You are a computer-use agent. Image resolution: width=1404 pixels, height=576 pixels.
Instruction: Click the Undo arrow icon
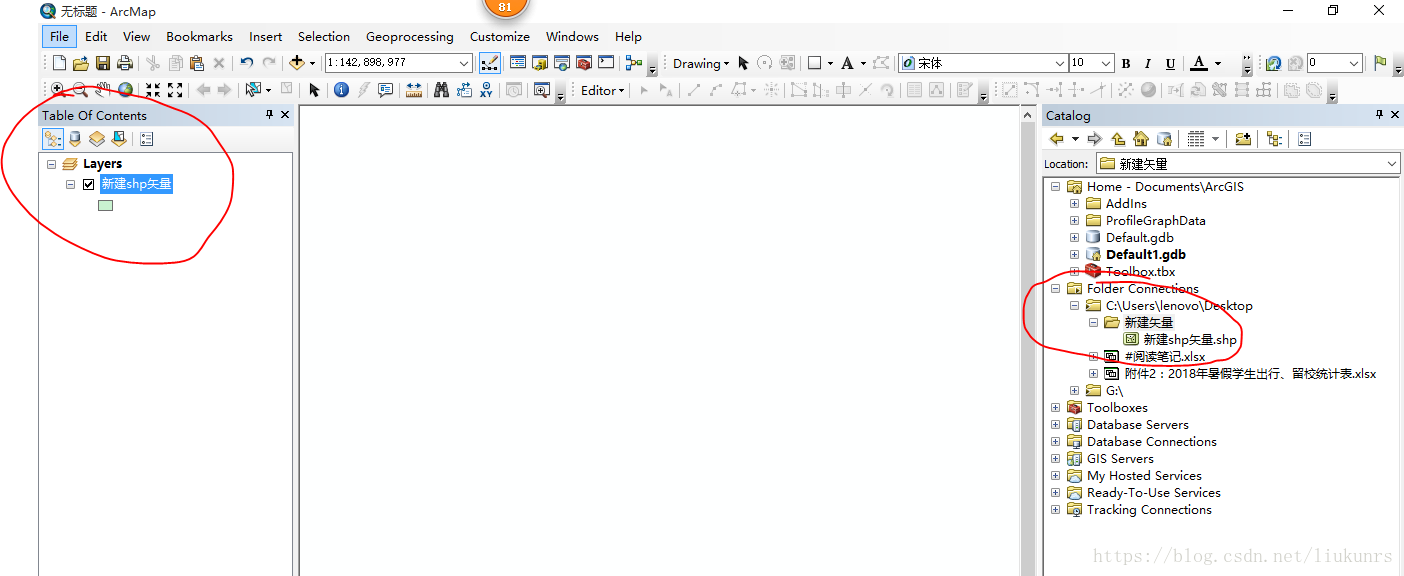(x=246, y=63)
